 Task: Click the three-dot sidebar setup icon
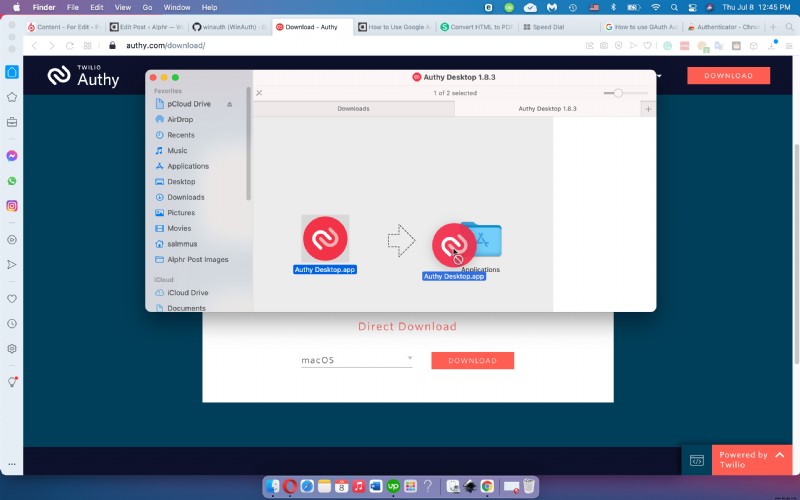coord(12,464)
